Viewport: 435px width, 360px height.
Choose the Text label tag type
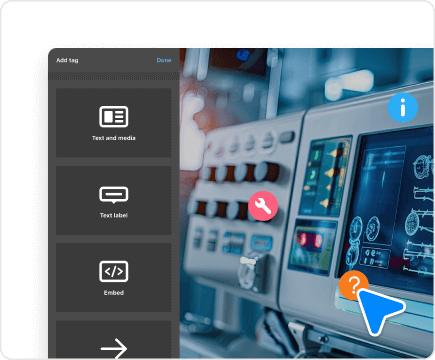[114, 200]
